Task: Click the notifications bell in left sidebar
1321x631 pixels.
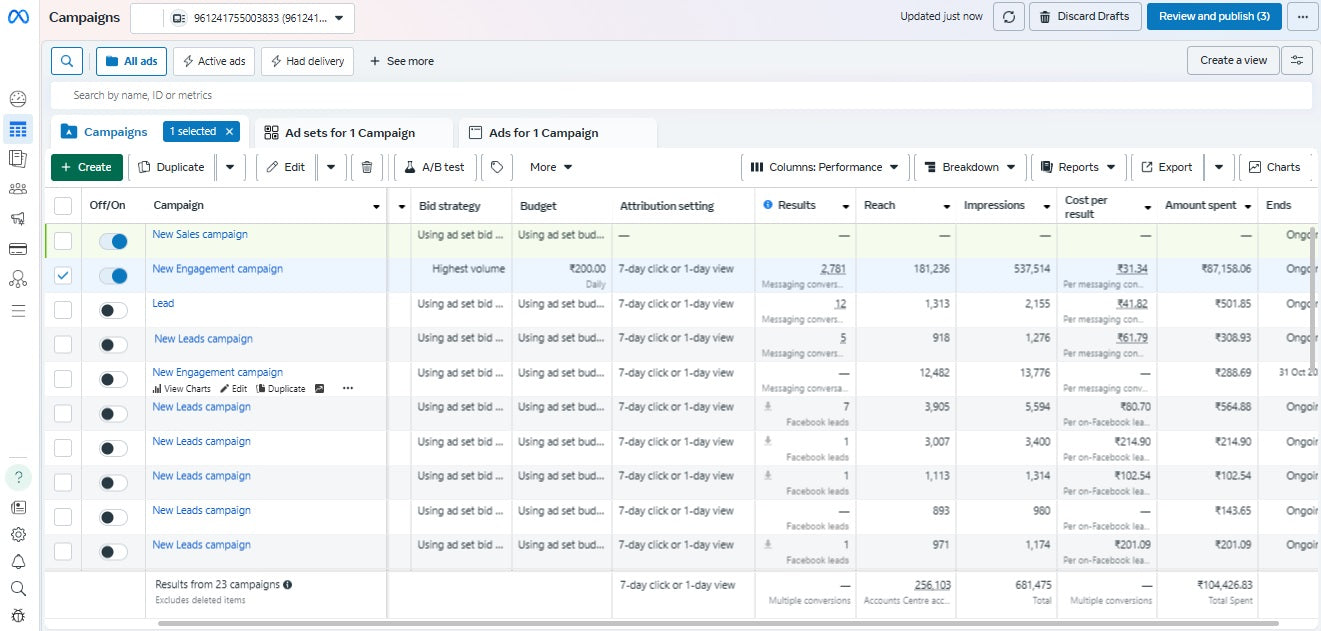Action: (18, 561)
